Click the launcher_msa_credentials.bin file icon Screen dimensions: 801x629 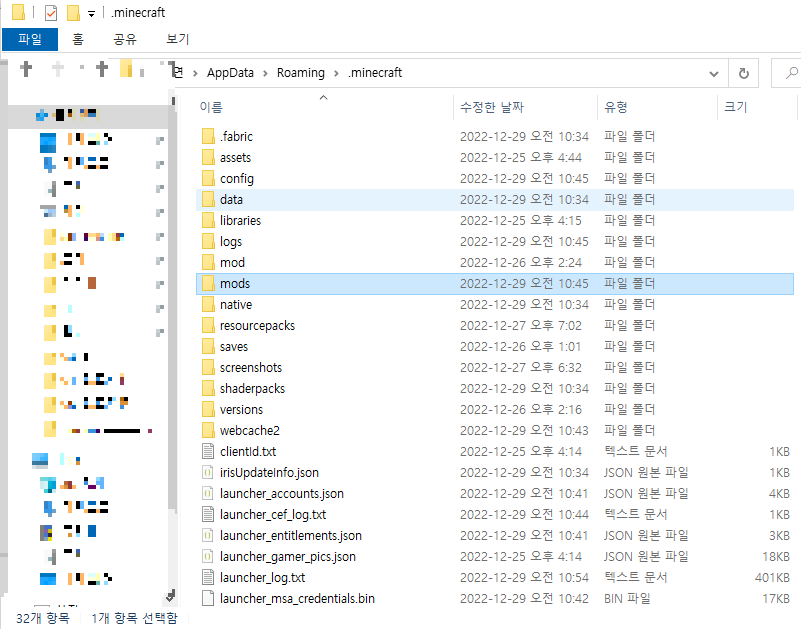point(208,598)
